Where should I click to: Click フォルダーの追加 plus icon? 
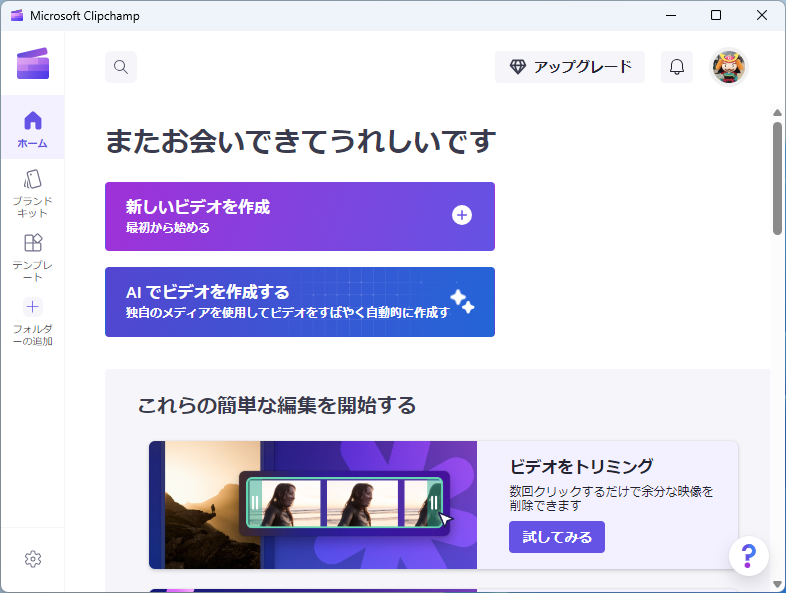(33, 307)
